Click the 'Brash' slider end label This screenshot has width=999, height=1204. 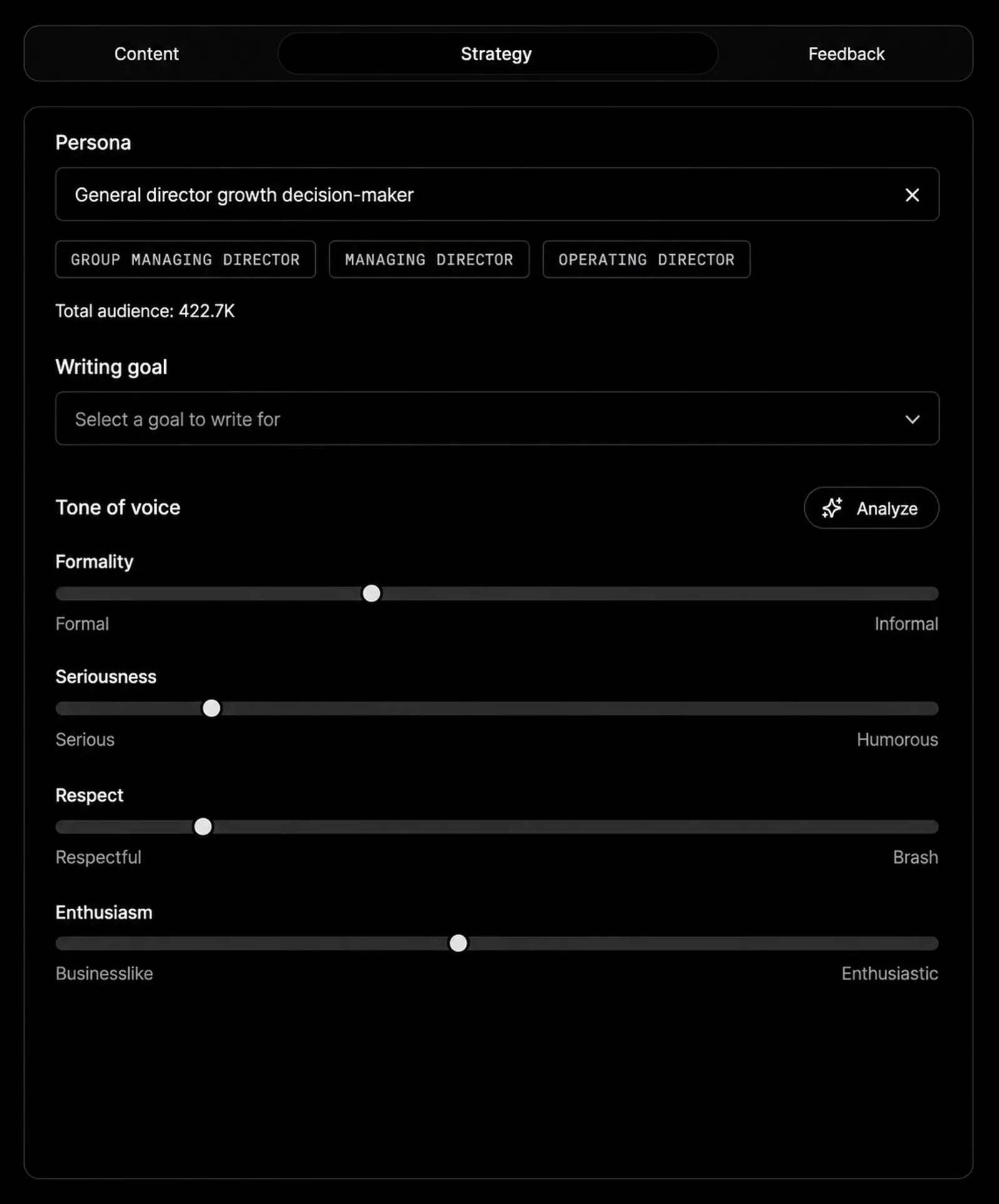click(915, 857)
